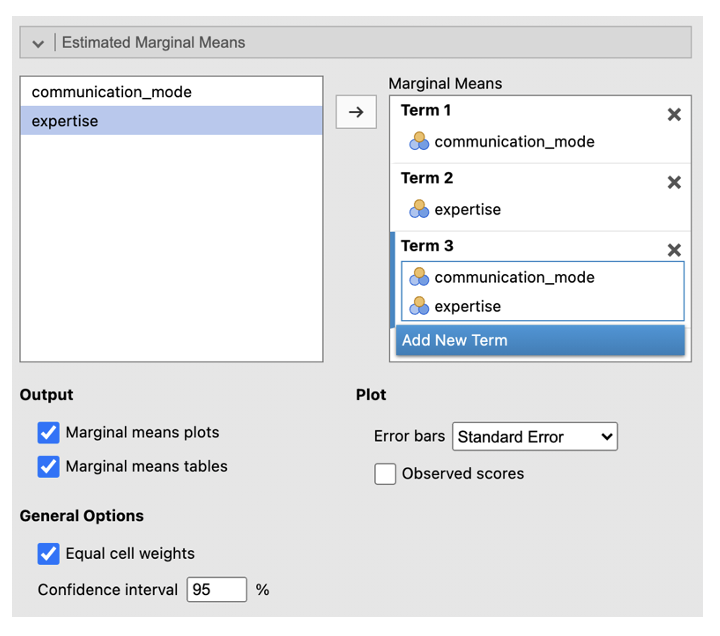
Task: Click communication_mode variable icon in Term 3
Action: [419, 277]
